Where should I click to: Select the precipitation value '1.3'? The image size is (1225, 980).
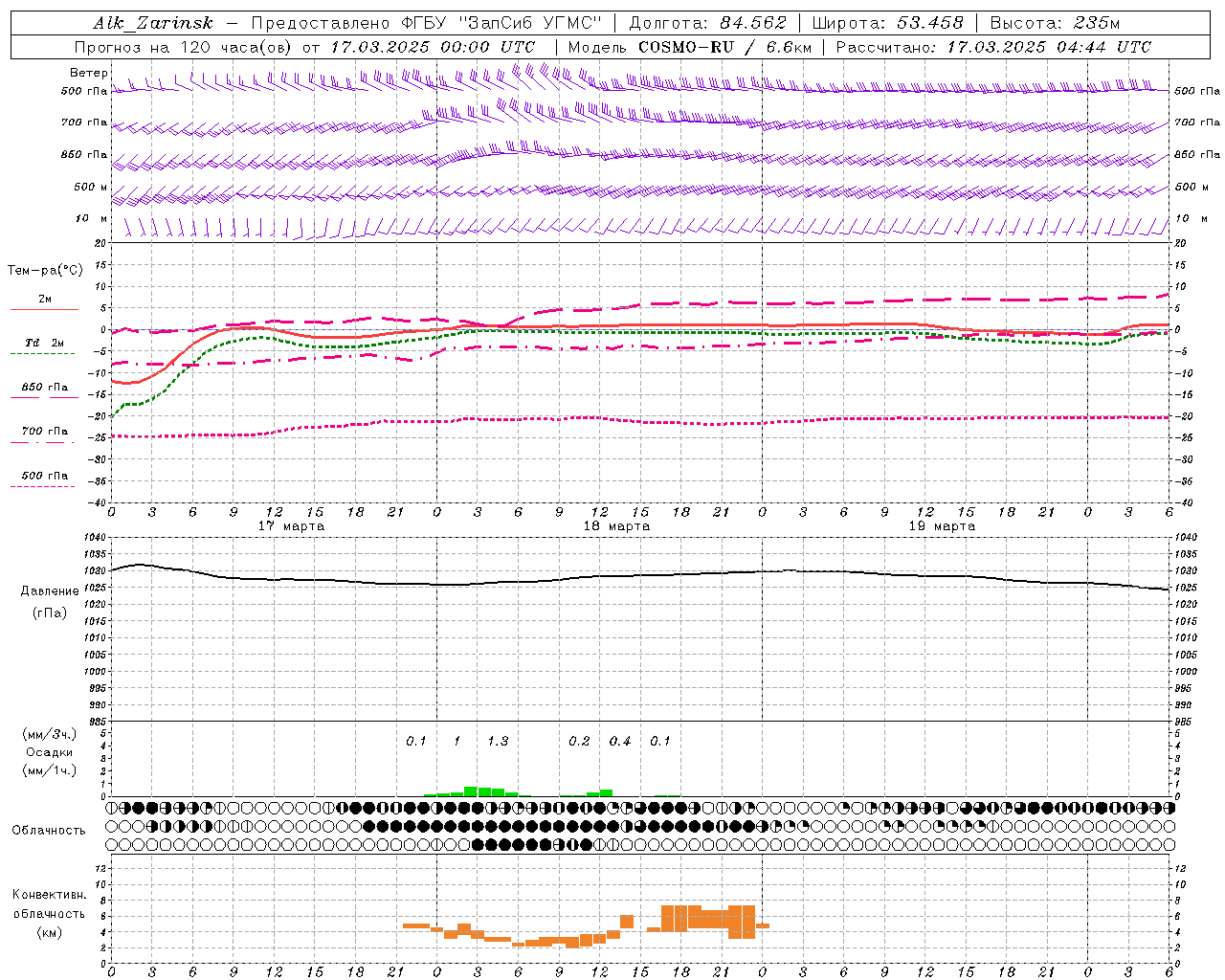pyautogui.click(x=498, y=742)
